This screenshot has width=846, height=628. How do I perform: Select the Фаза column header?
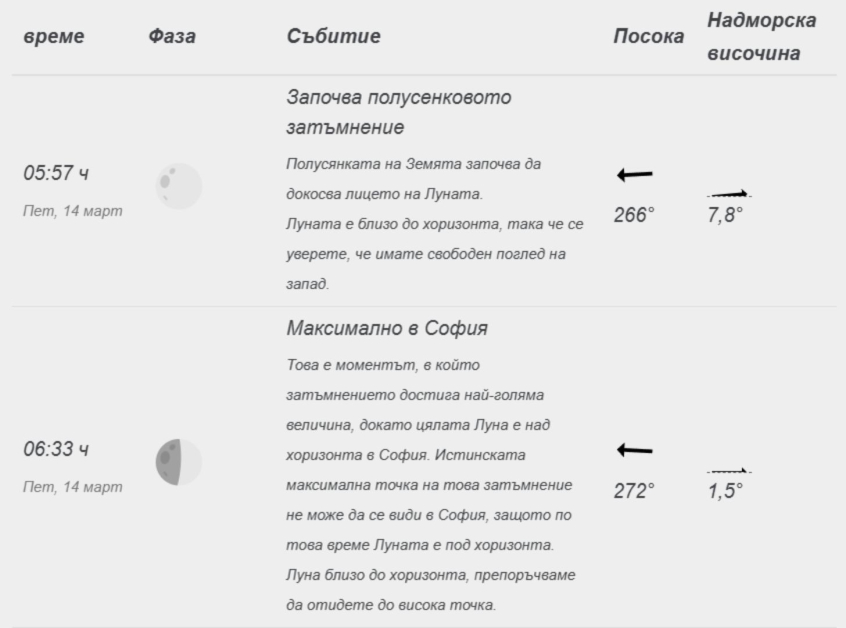click(172, 36)
